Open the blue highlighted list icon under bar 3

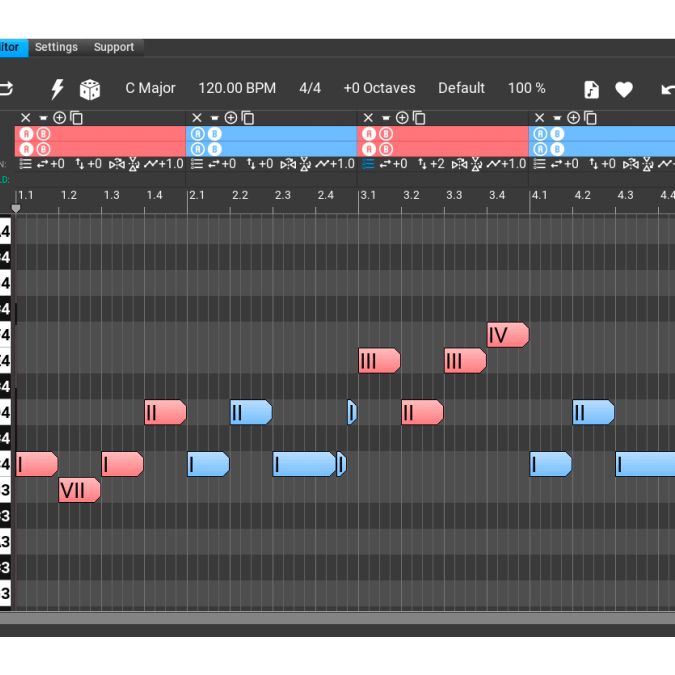pos(368,164)
